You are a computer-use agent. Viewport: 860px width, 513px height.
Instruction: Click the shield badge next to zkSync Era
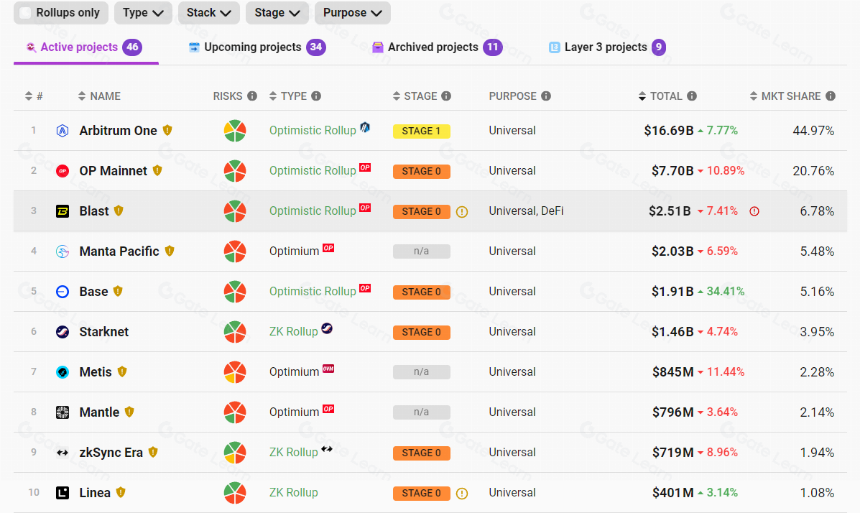coord(153,452)
